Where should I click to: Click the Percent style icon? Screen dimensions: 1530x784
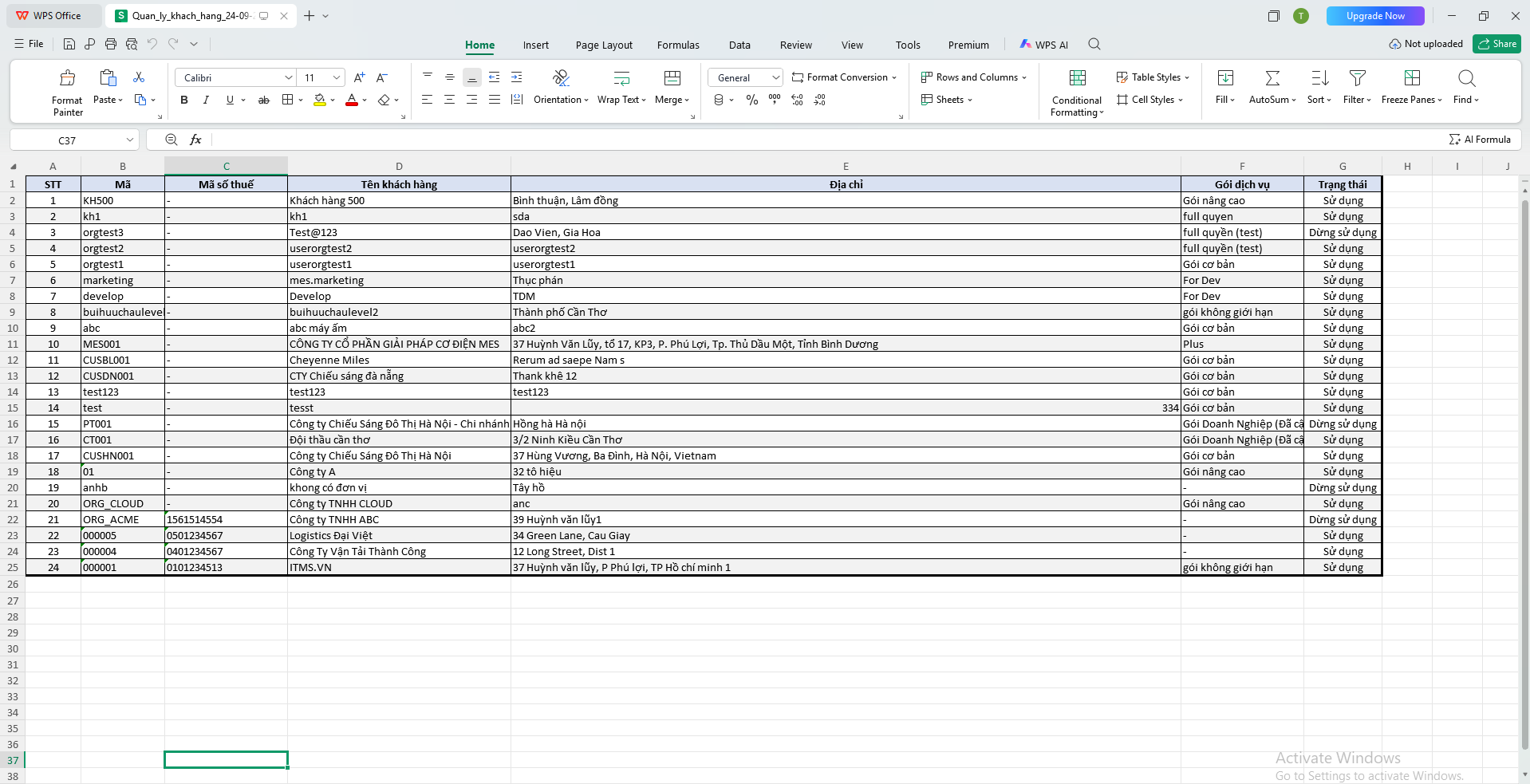point(752,100)
